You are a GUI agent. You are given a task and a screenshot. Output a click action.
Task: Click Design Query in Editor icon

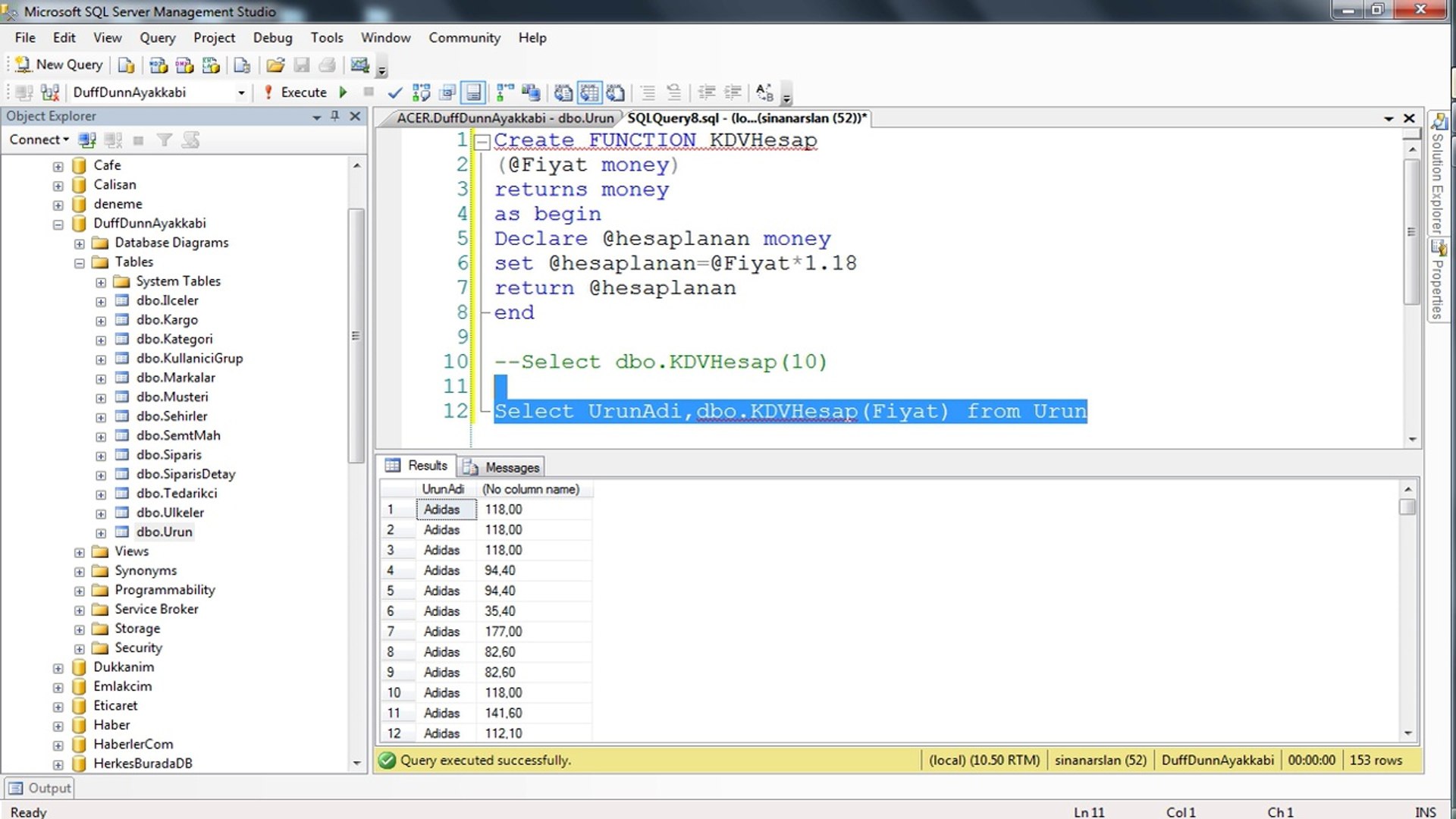(x=447, y=93)
